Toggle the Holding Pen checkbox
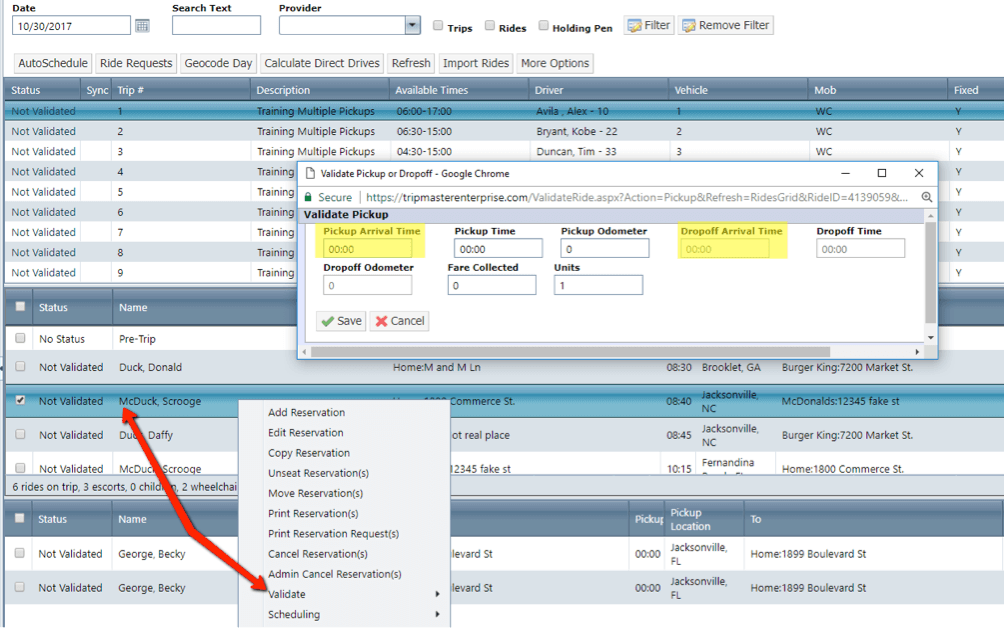Viewport: 1005px width, 628px height. pyautogui.click(x=543, y=26)
